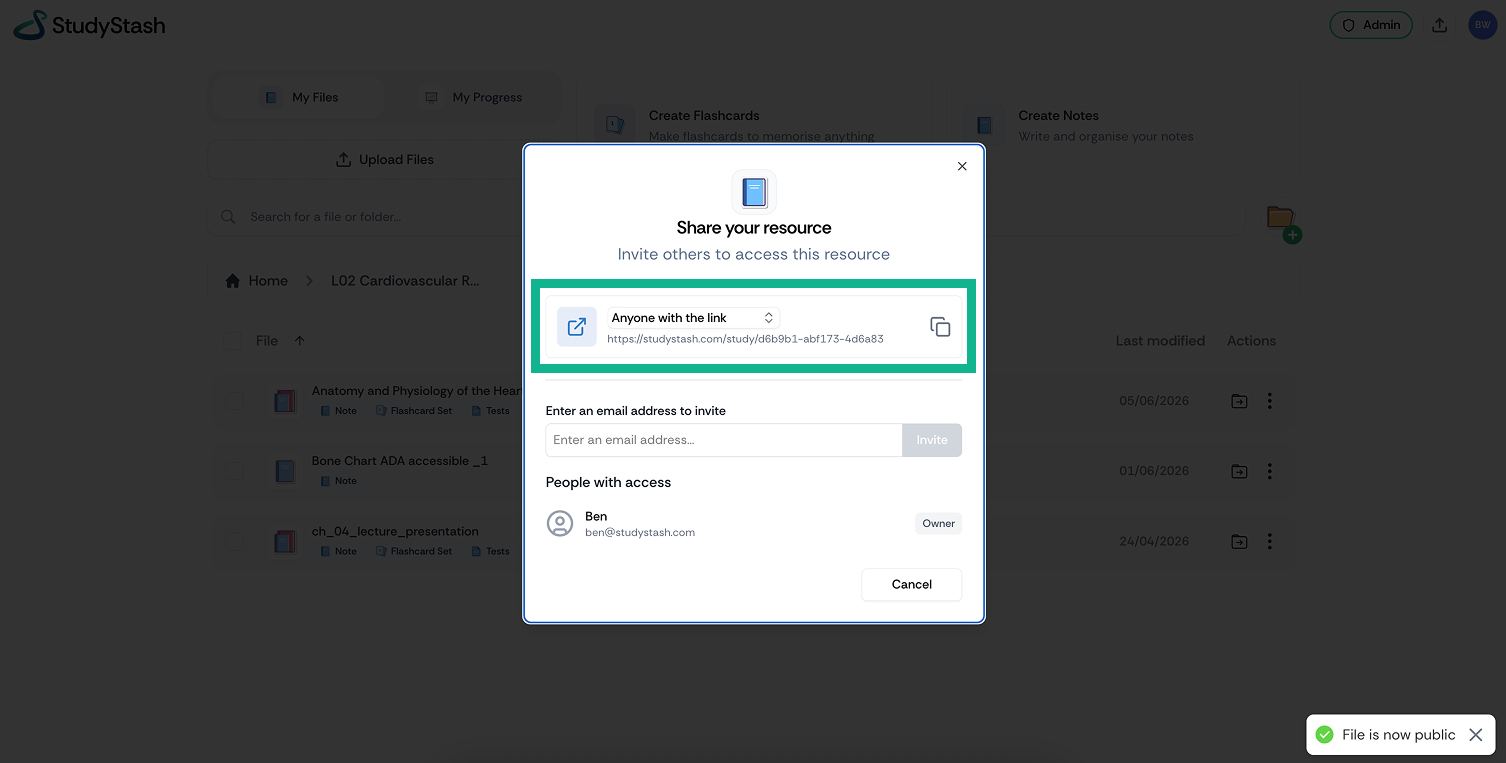Open the Admin badge button
The height and width of the screenshot is (763, 1506).
click(1371, 25)
